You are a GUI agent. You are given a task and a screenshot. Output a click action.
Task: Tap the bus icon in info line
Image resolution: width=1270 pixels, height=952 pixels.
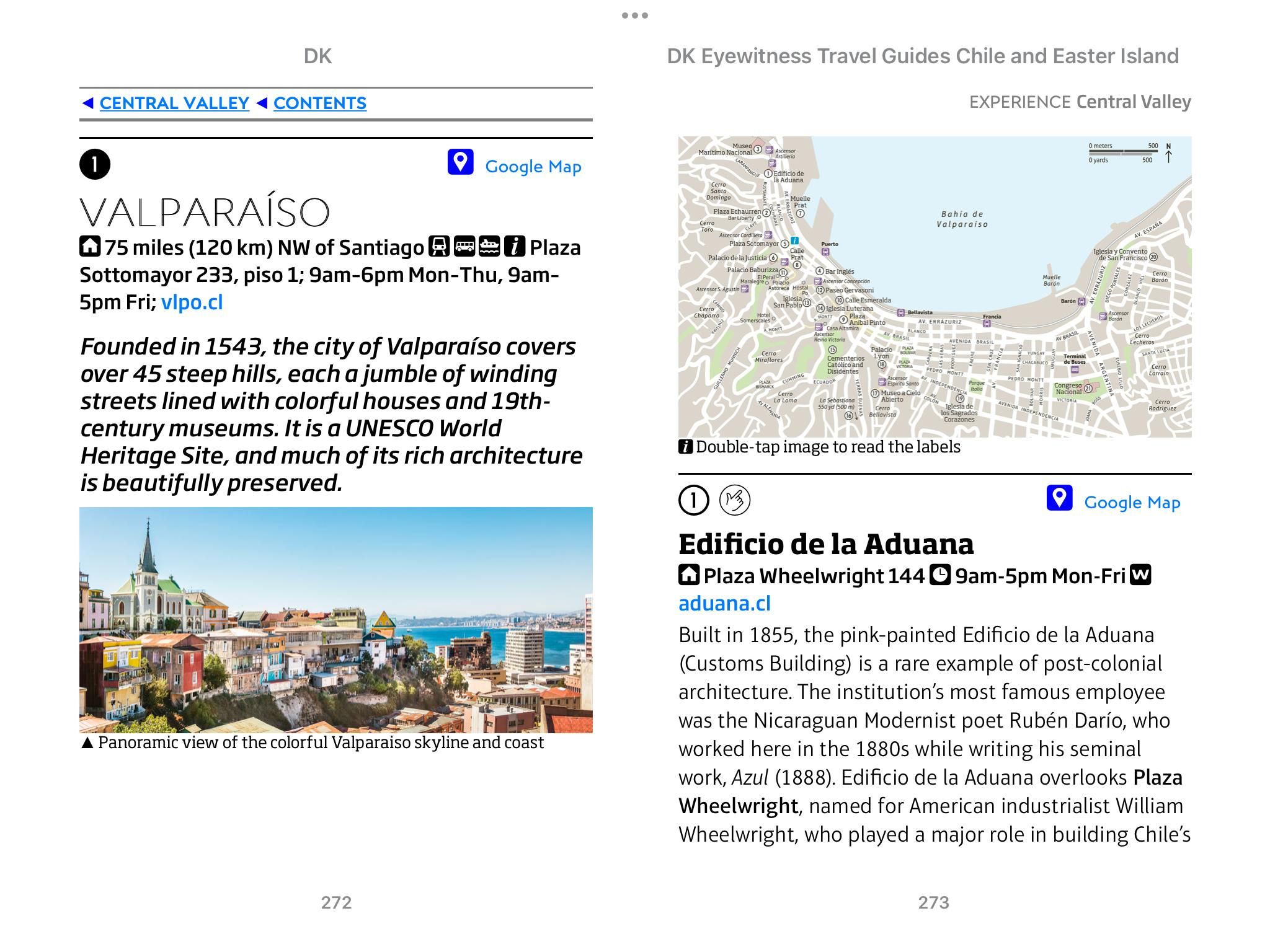point(464,247)
